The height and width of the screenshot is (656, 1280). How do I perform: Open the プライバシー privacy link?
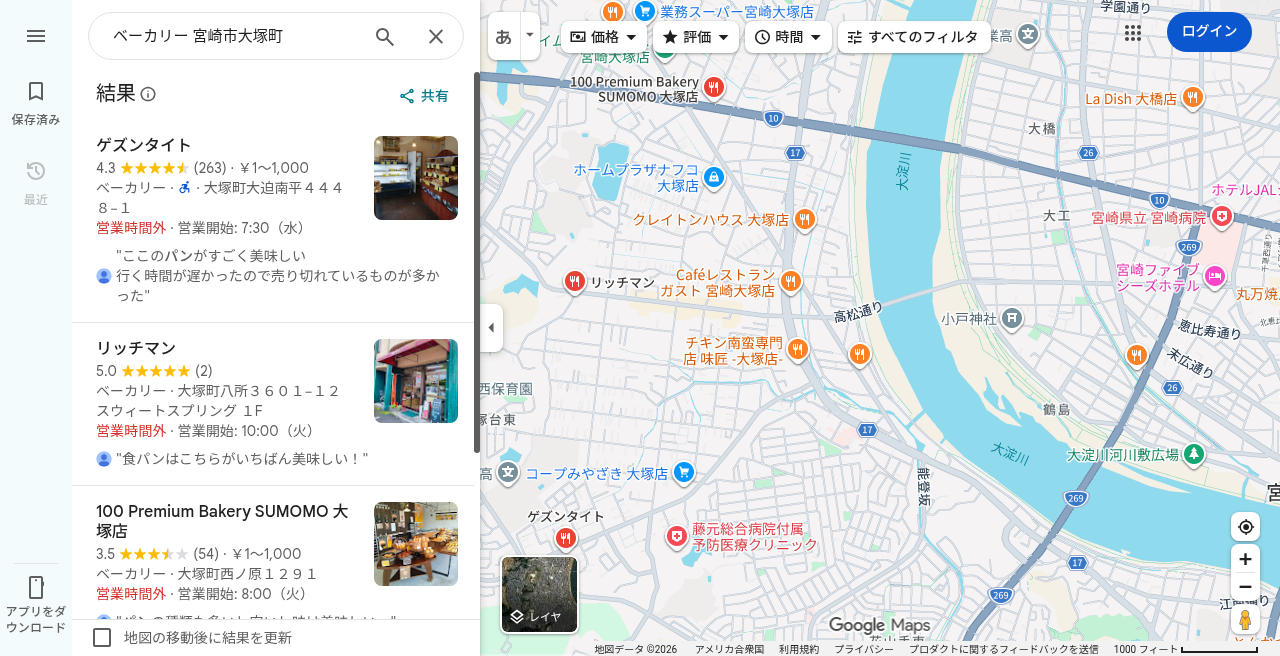(x=864, y=649)
